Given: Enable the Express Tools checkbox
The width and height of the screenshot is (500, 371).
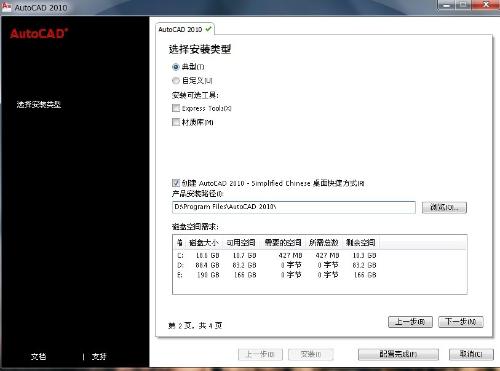Looking at the screenshot, I should click(176, 108).
